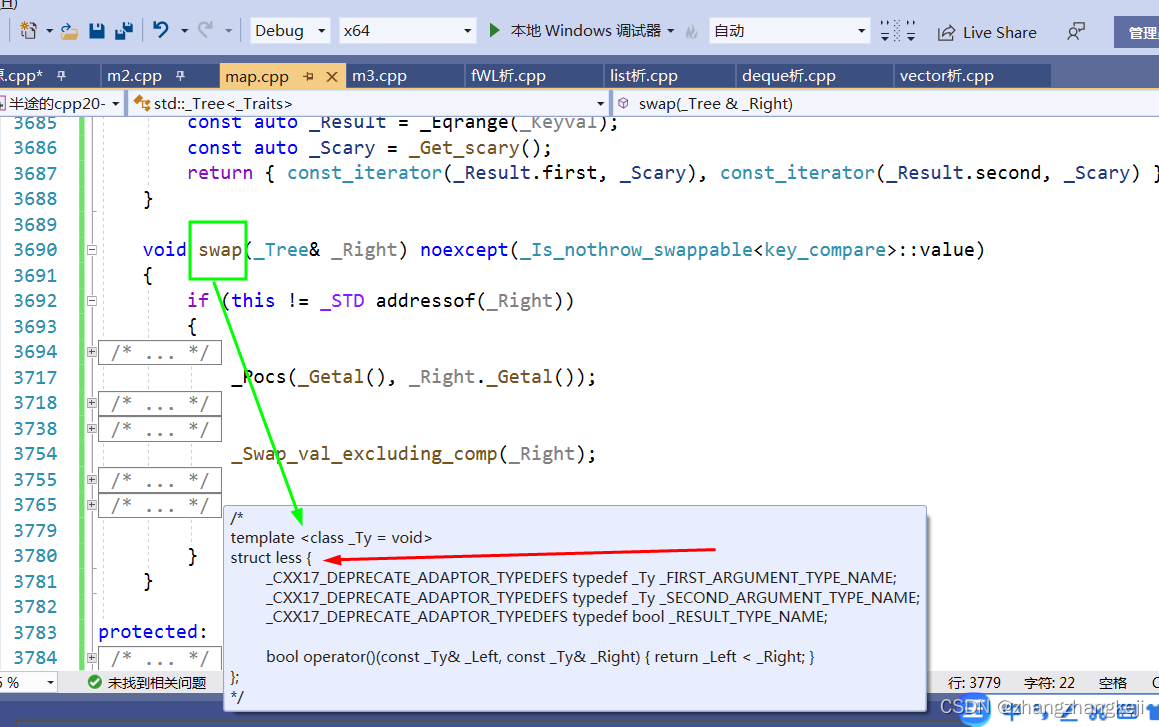The image size is (1159, 727).
Task: Expand the folded comment at line 3784
Action: pos(92,658)
